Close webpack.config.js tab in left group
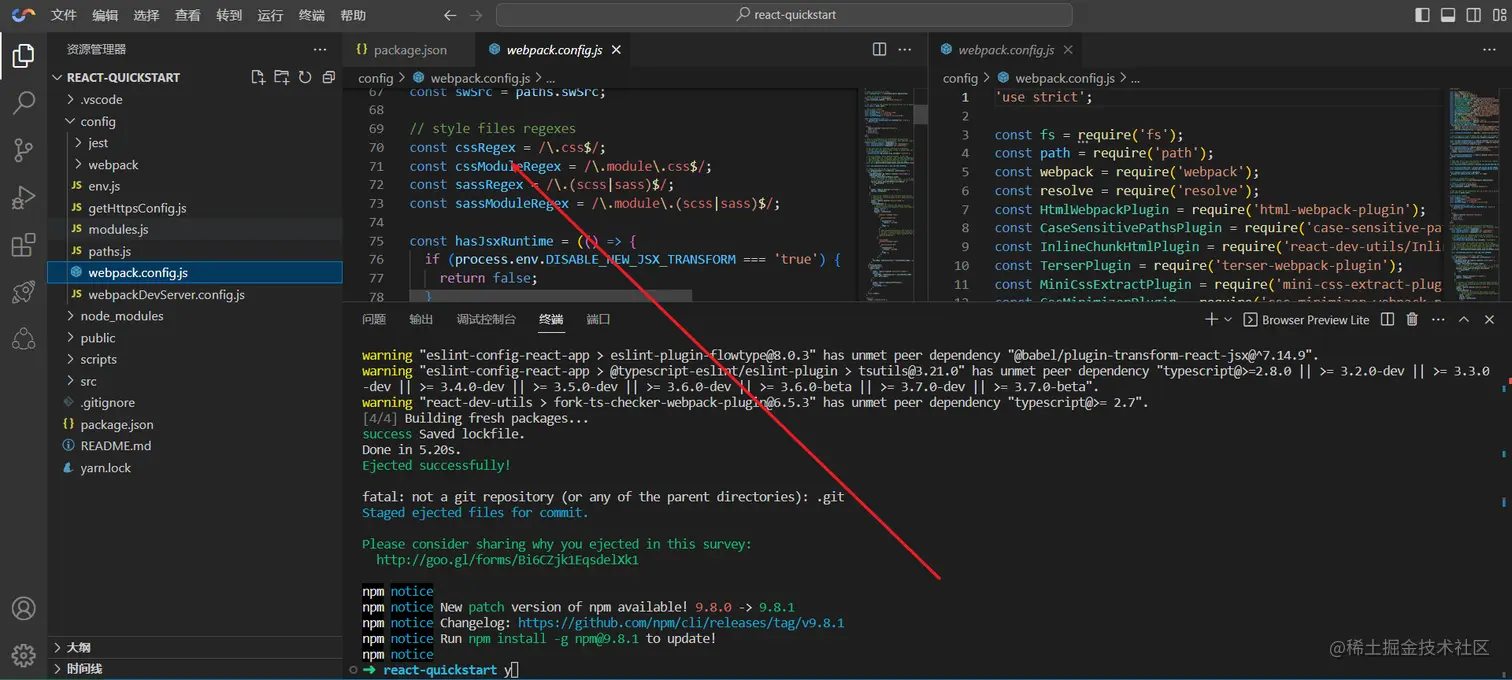The height and width of the screenshot is (680, 1512). click(x=616, y=50)
